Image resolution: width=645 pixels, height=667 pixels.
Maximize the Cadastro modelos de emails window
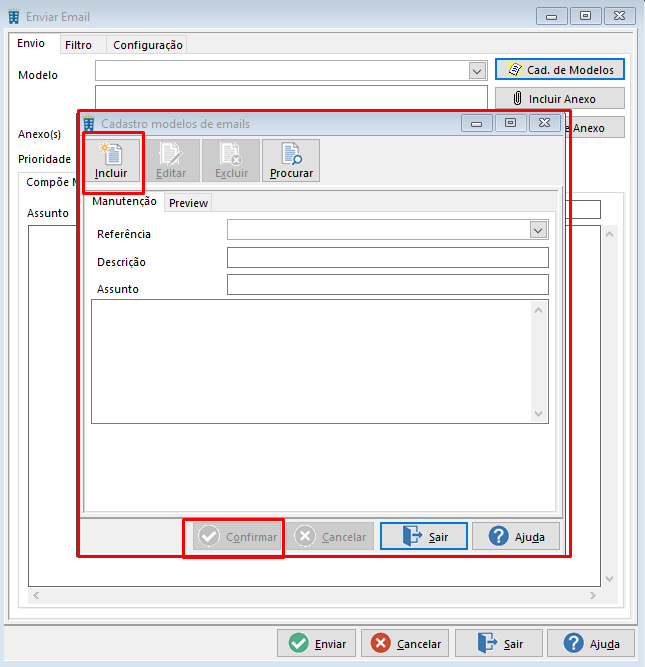tap(511, 123)
